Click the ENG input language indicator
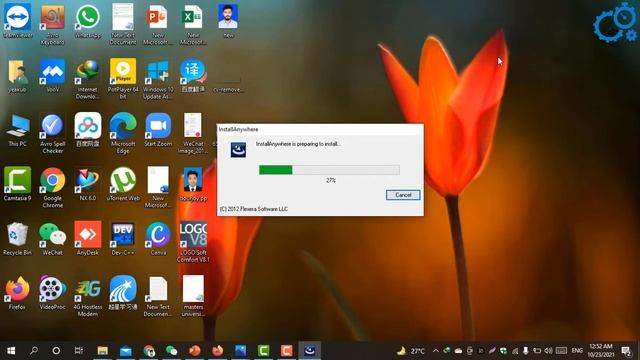This screenshot has width=640, height=360. pos(577,351)
